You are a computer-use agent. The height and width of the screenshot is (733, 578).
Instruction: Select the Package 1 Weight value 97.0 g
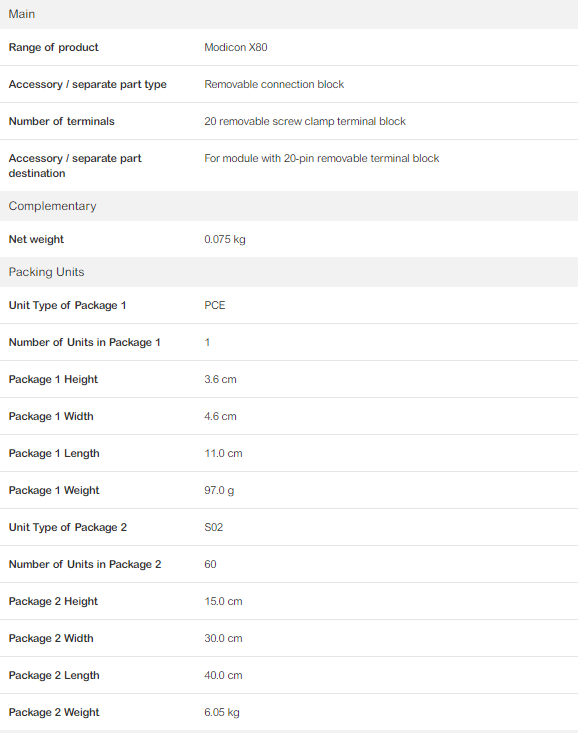(219, 490)
